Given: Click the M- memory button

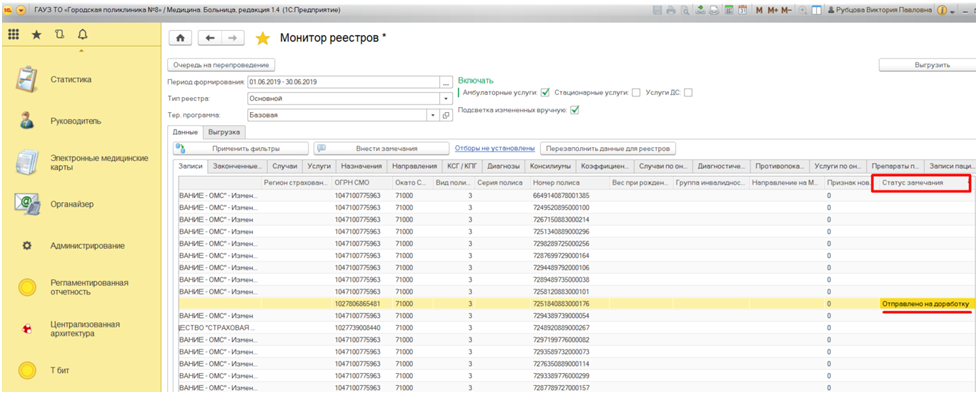Looking at the screenshot, I should 787,11.
